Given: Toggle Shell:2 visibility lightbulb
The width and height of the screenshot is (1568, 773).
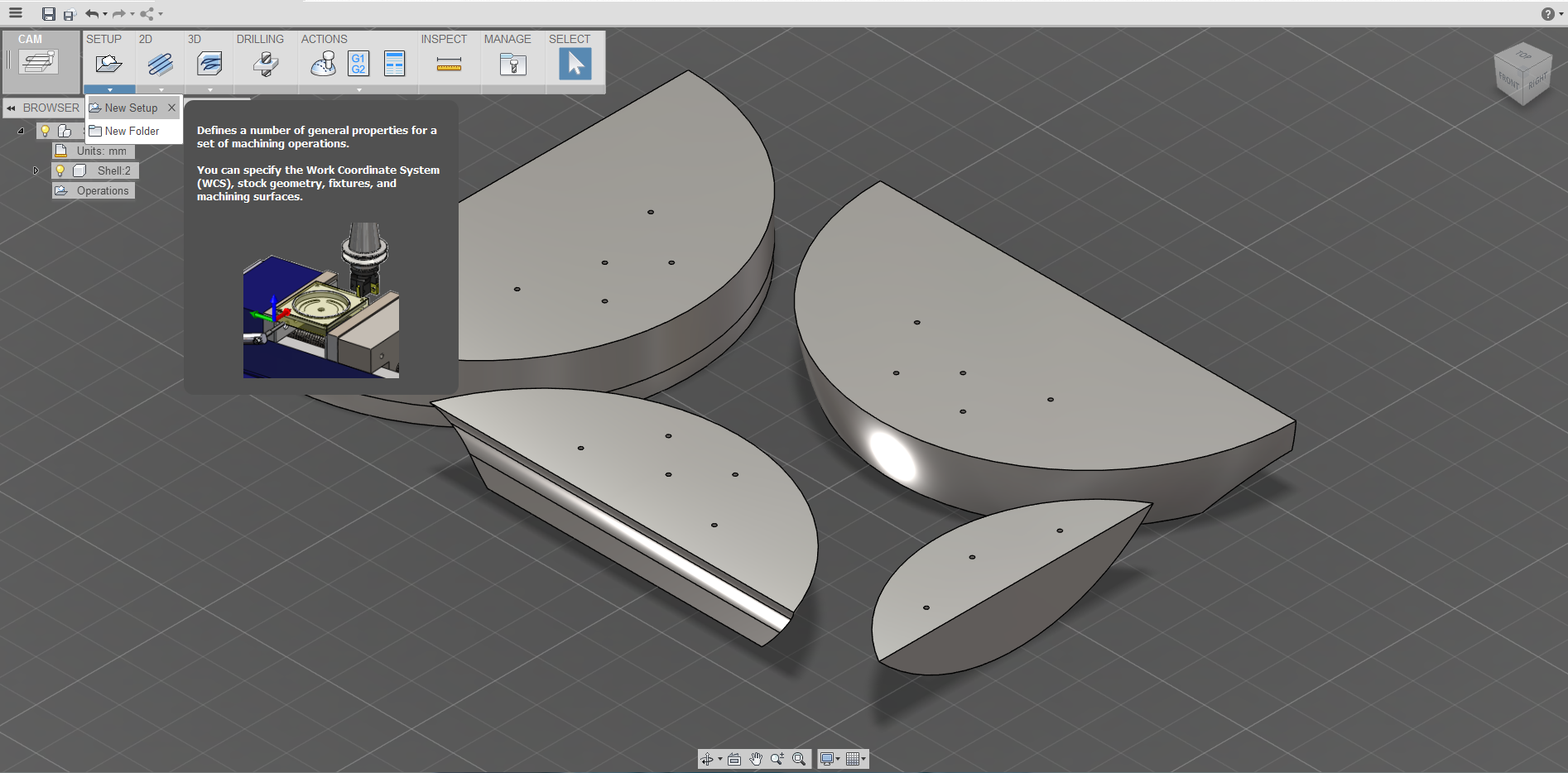Looking at the screenshot, I should [x=60, y=170].
